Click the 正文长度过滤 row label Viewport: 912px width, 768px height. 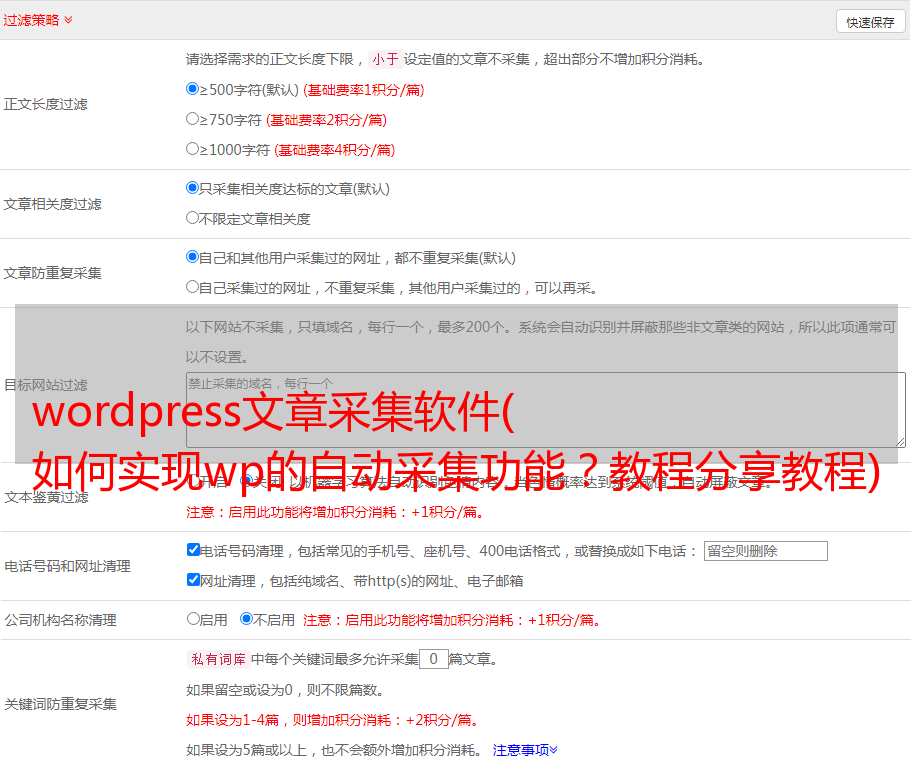click(46, 104)
